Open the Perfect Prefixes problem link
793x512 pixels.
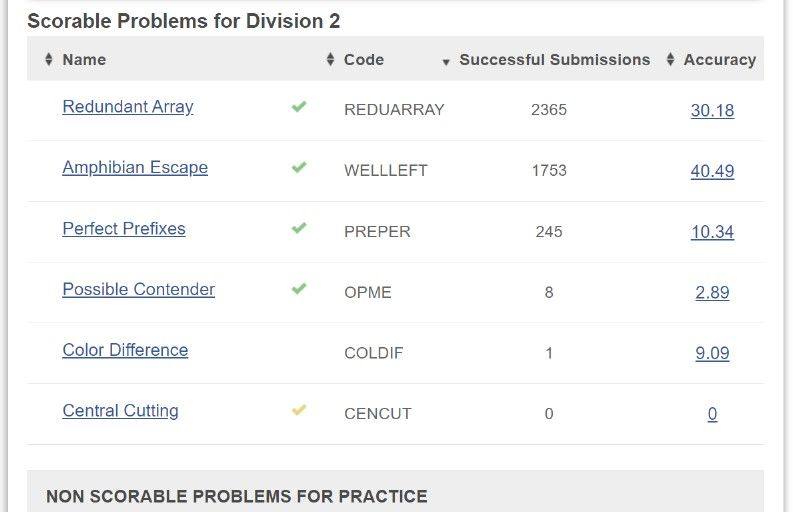(124, 229)
